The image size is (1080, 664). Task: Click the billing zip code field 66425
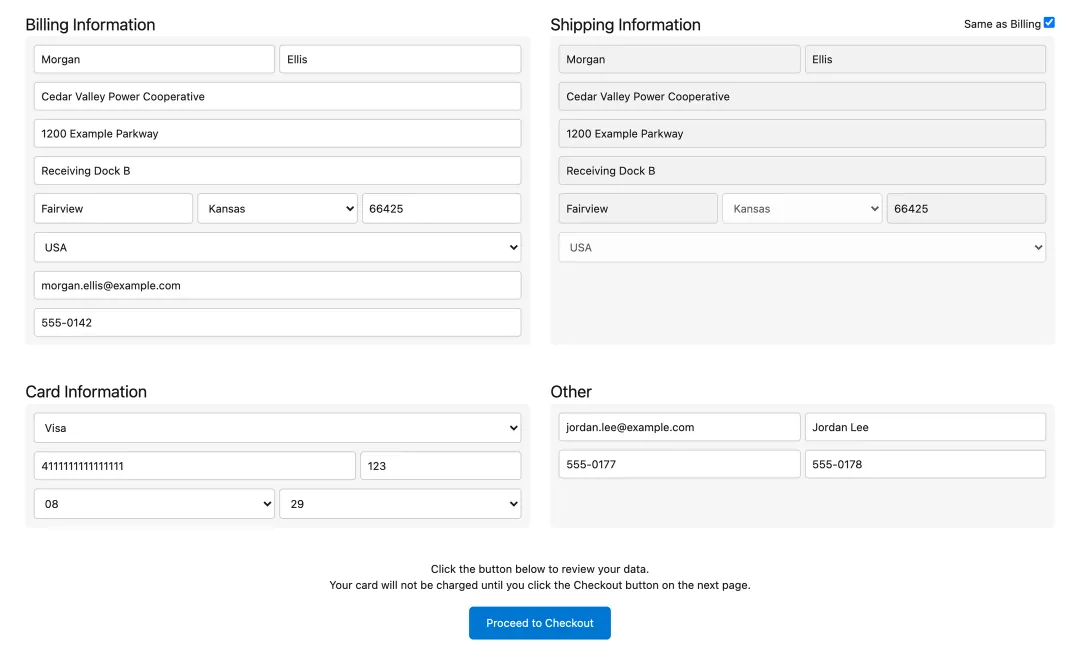pos(442,209)
